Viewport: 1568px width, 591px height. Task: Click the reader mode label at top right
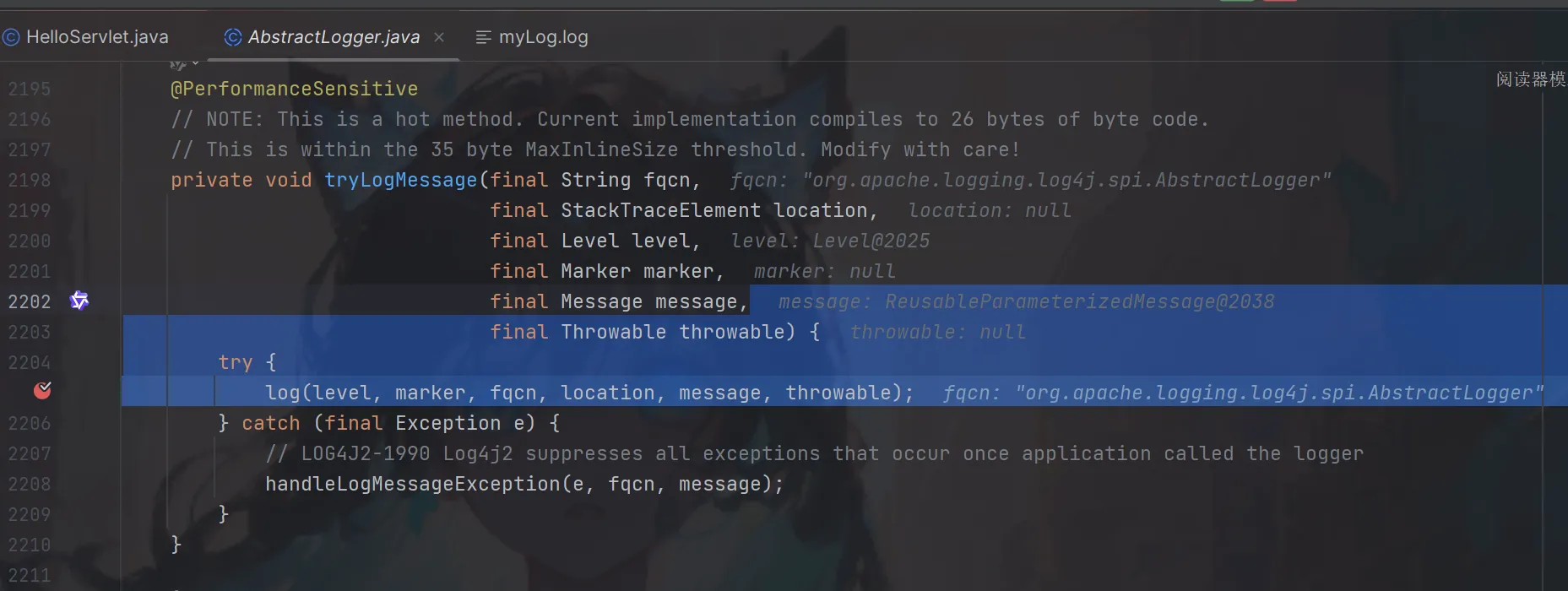[x=1531, y=79]
